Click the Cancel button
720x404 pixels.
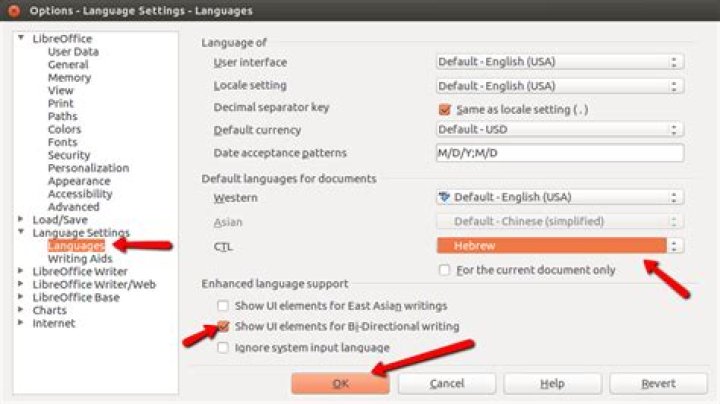tap(447, 383)
